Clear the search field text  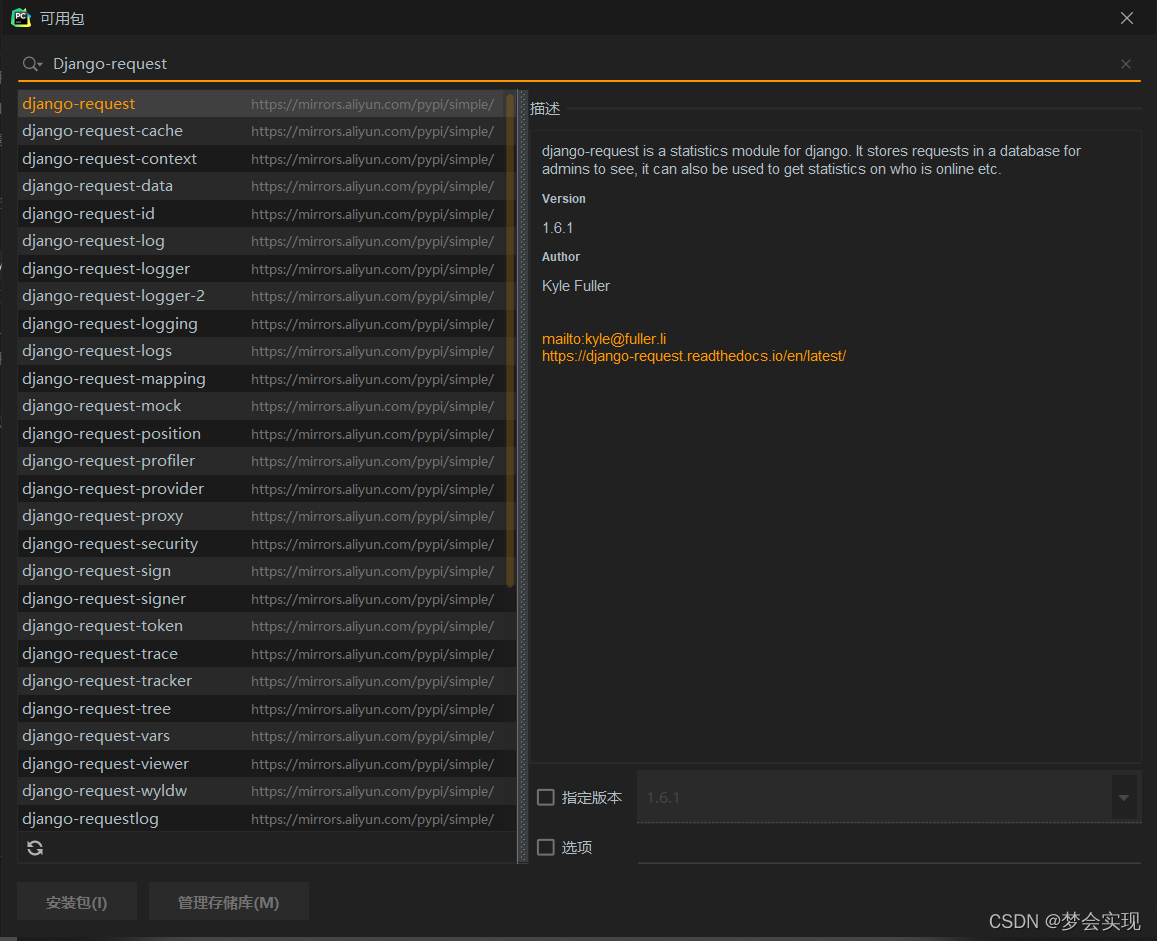pyautogui.click(x=1126, y=64)
